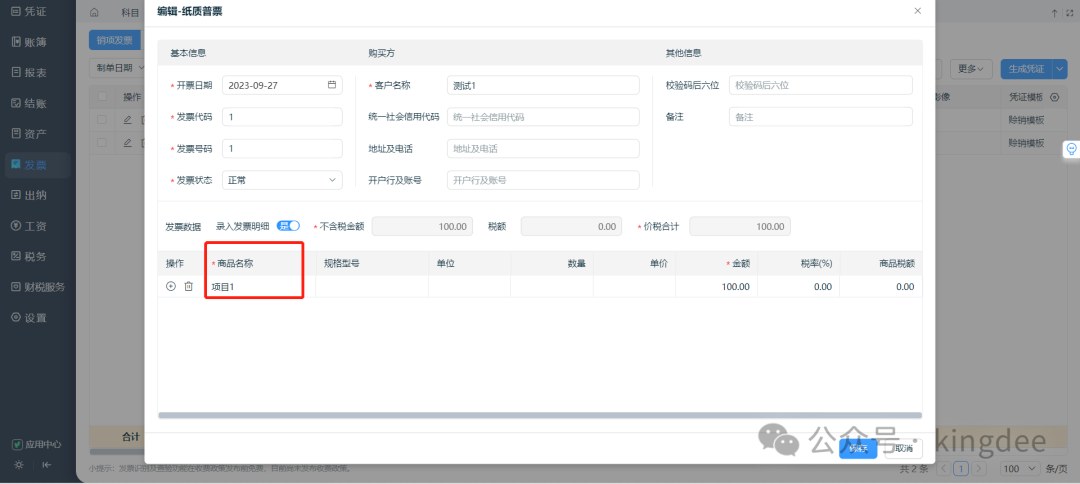Click the 生成凭证 button
Screen dimensions: 1080x484
coord(1023,69)
